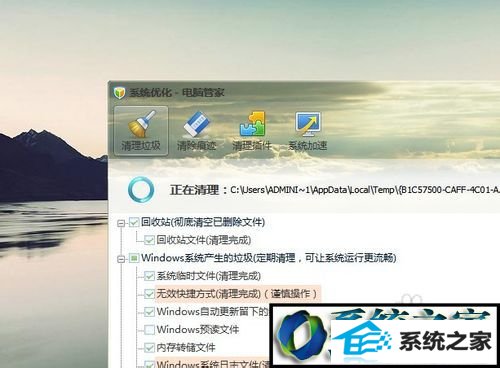Uncheck 回收站文件(清理完成) checkbox
Screen dimensions: 500x368
[x=149, y=240]
